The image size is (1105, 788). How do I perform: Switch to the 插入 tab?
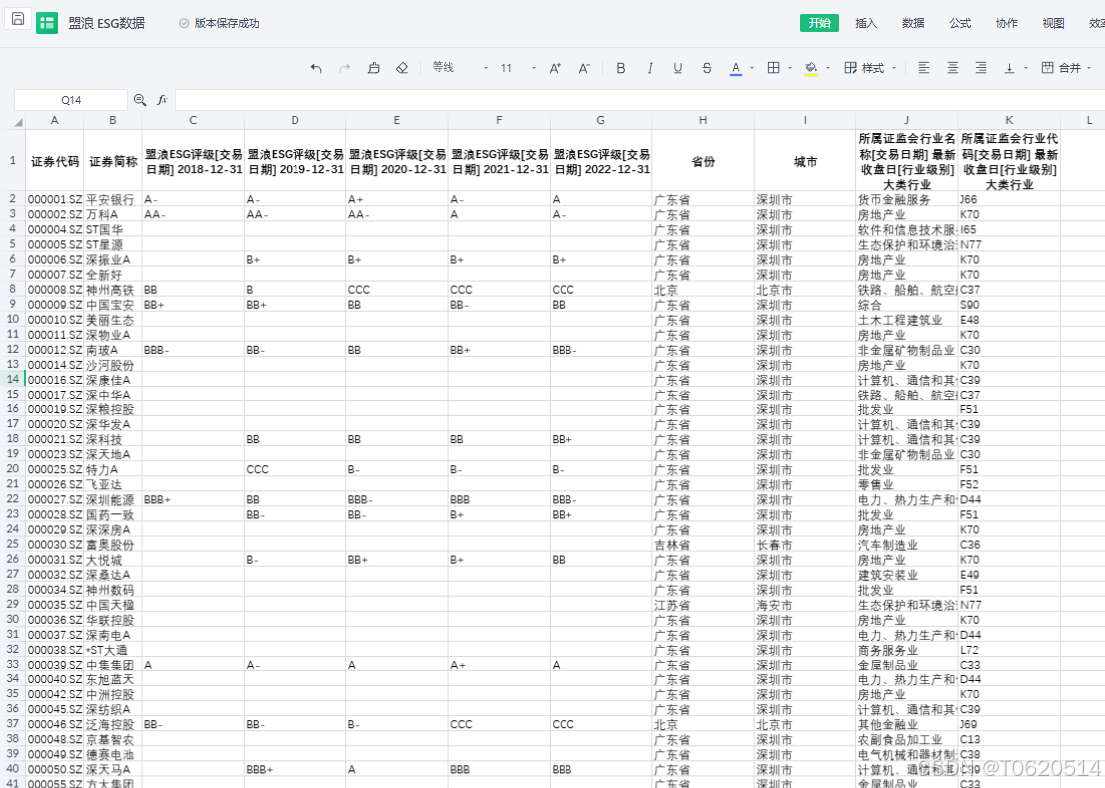(x=866, y=23)
